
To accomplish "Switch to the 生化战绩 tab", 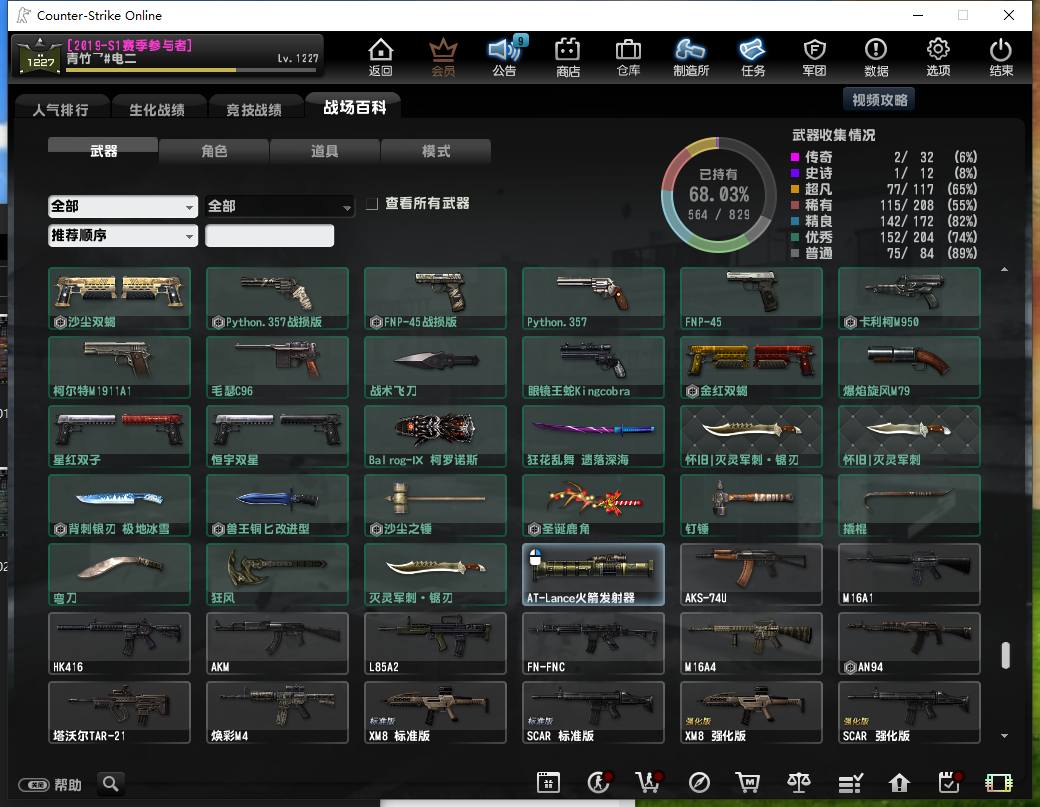I will pos(157,109).
